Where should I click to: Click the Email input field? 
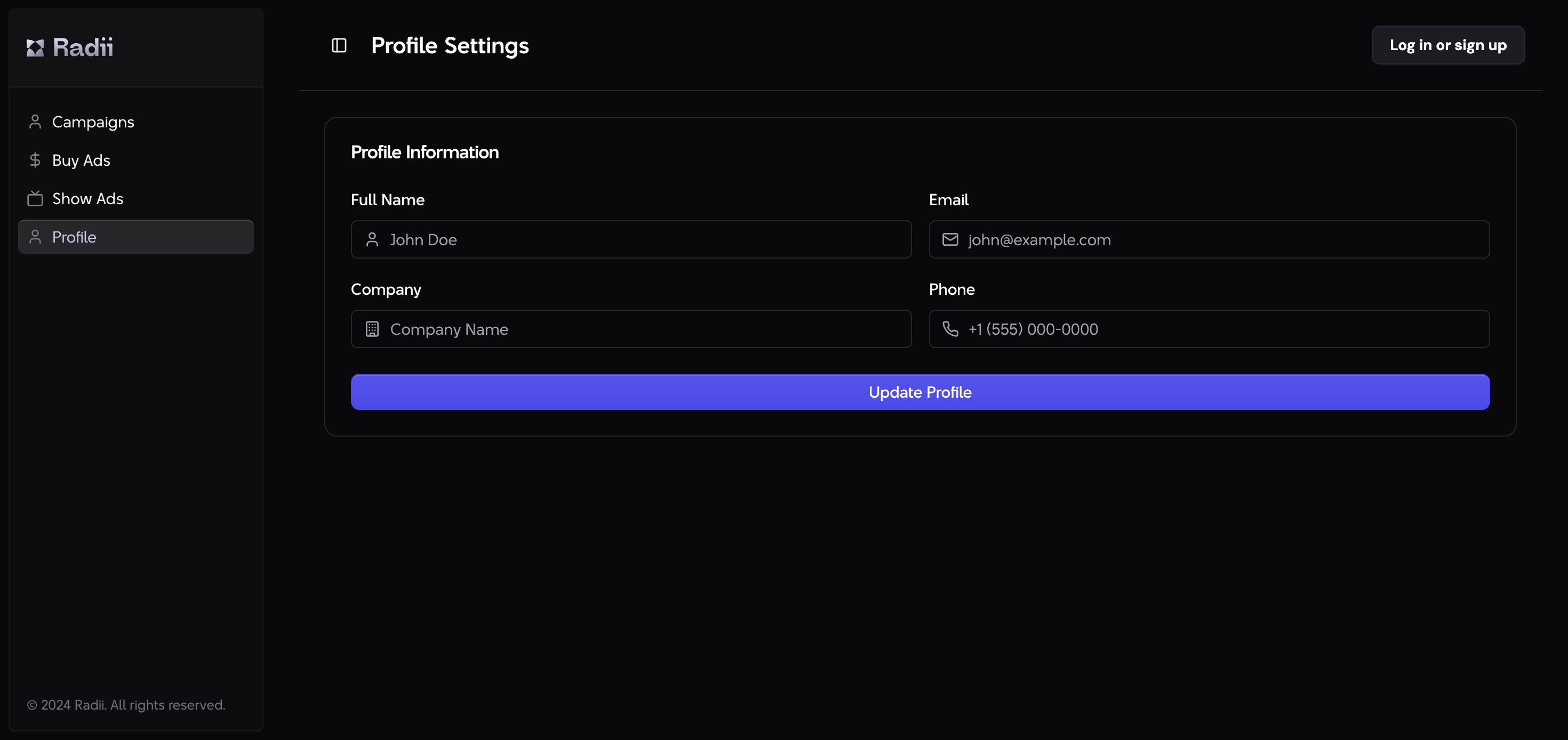1210,239
